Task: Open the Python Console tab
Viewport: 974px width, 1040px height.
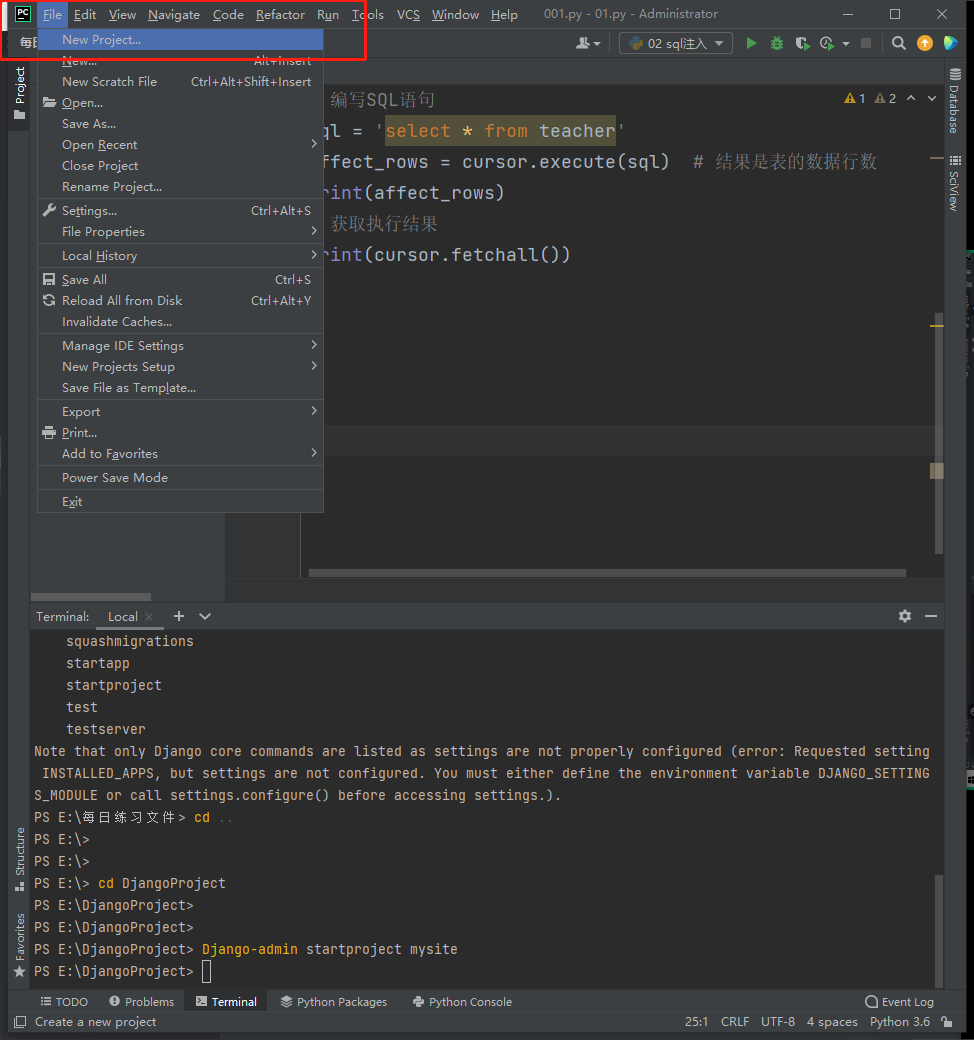Action: click(x=462, y=1002)
